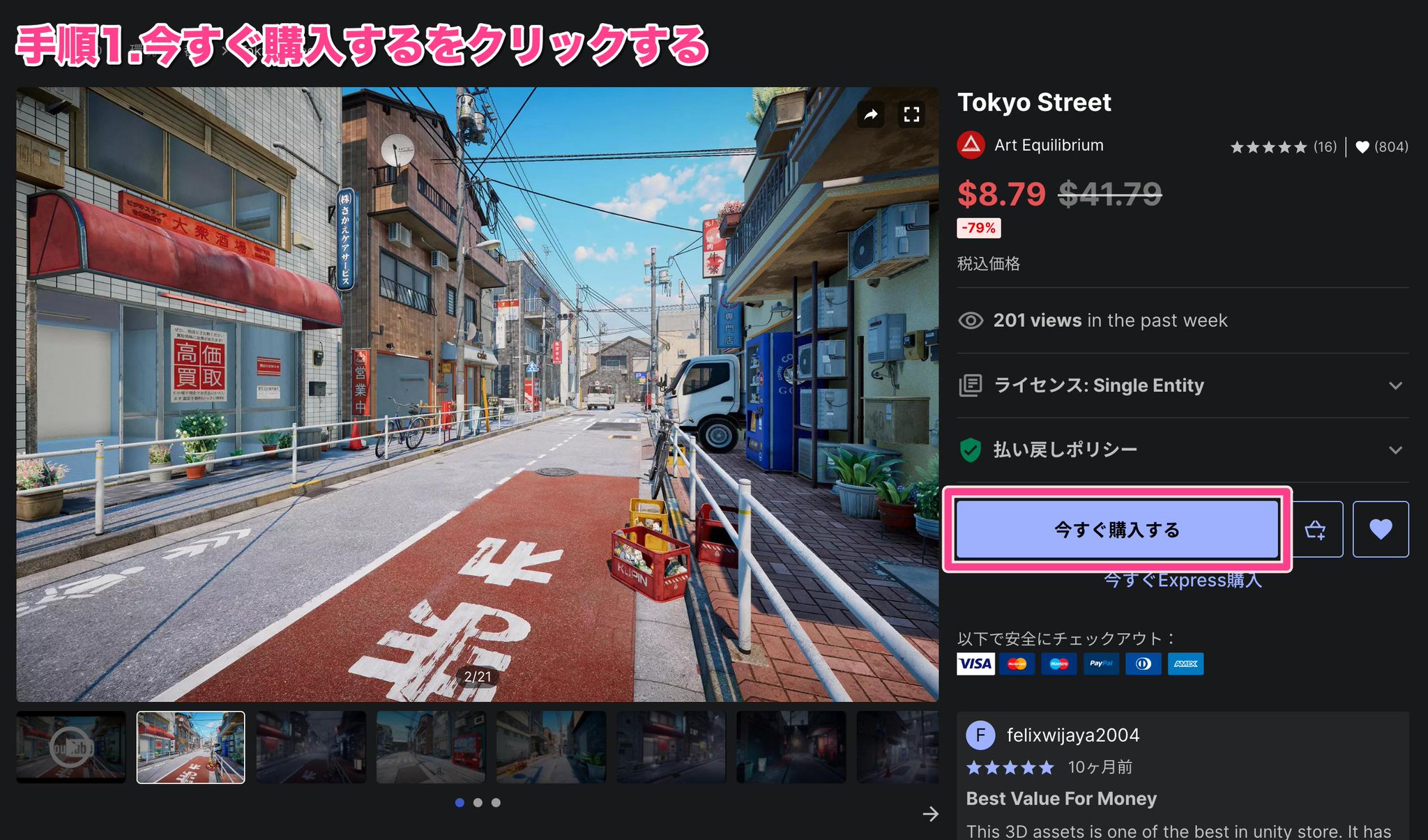Select the first blue pagination dot
The height and width of the screenshot is (840, 1428).
tap(459, 802)
